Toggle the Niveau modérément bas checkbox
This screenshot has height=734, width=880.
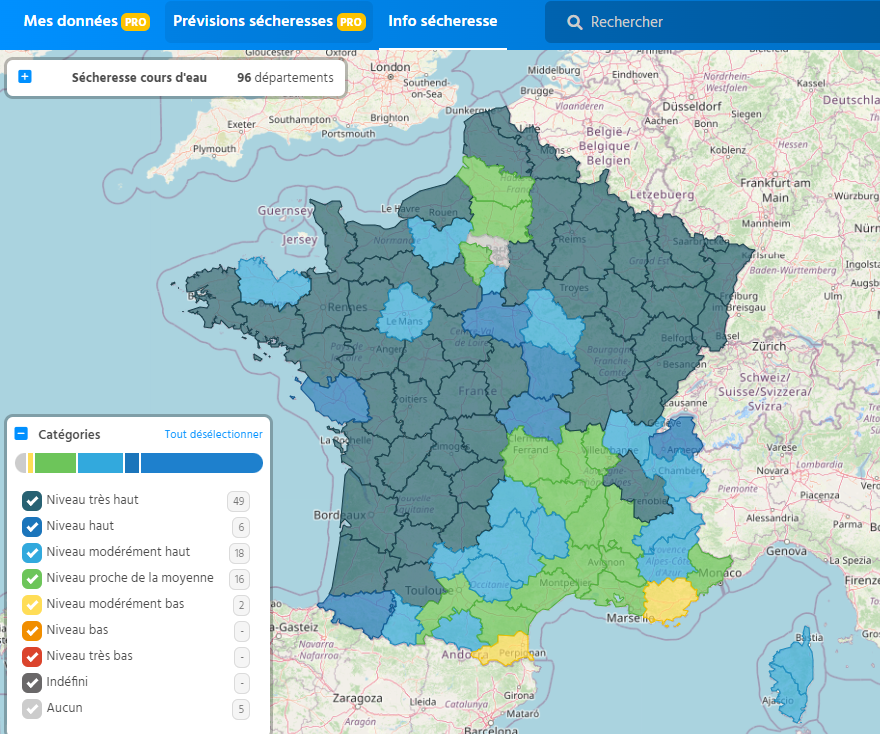(x=32, y=604)
